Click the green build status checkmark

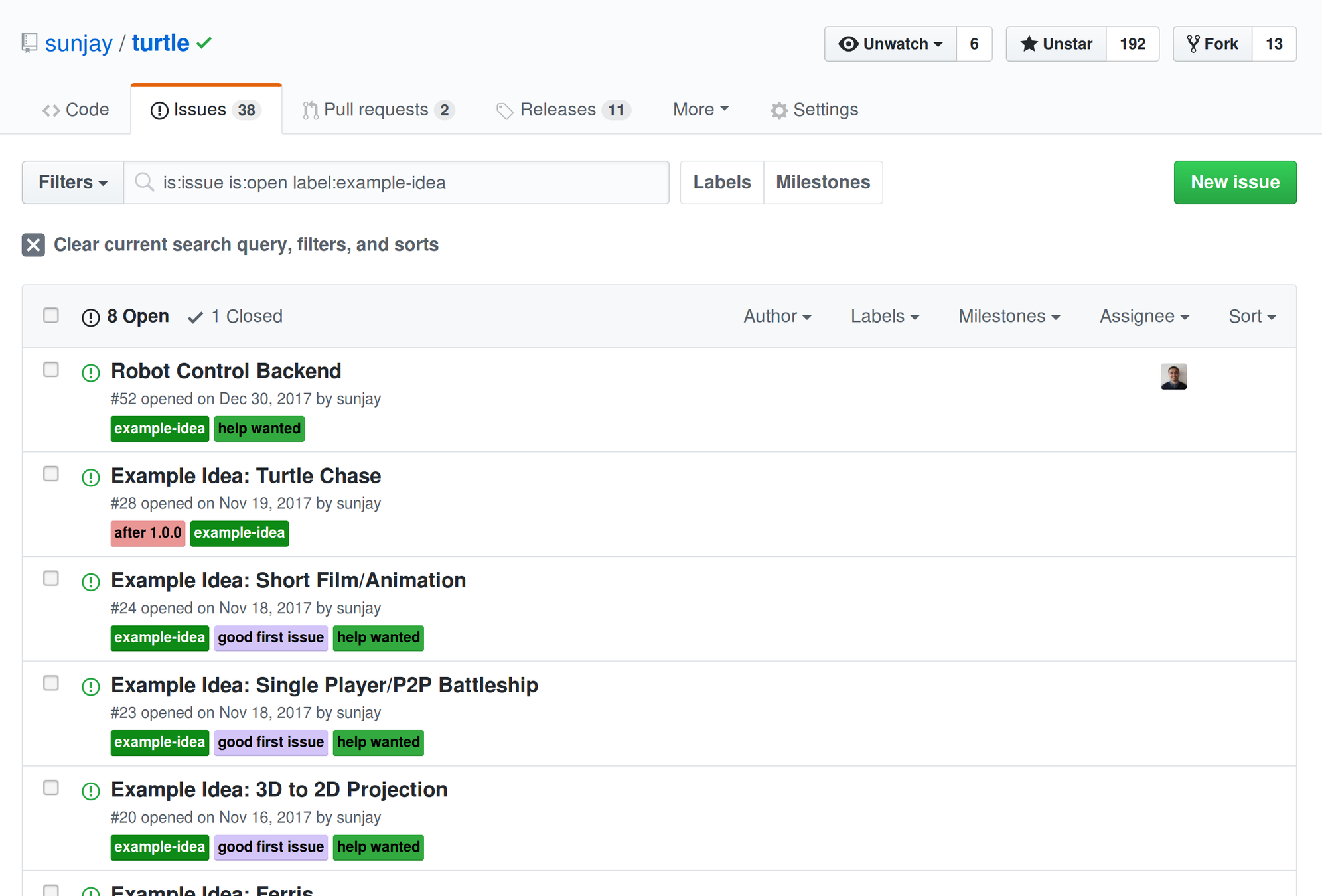click(204, 43)
